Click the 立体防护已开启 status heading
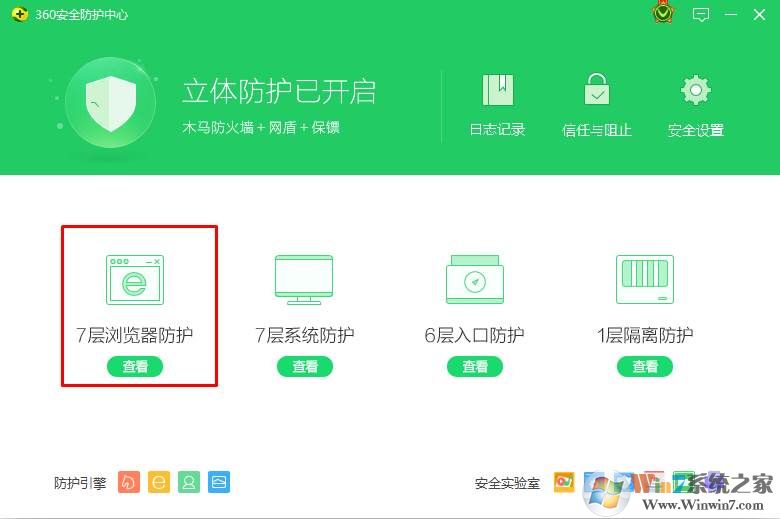This screenshot has height=519, width=780. [x=279, y=92]
